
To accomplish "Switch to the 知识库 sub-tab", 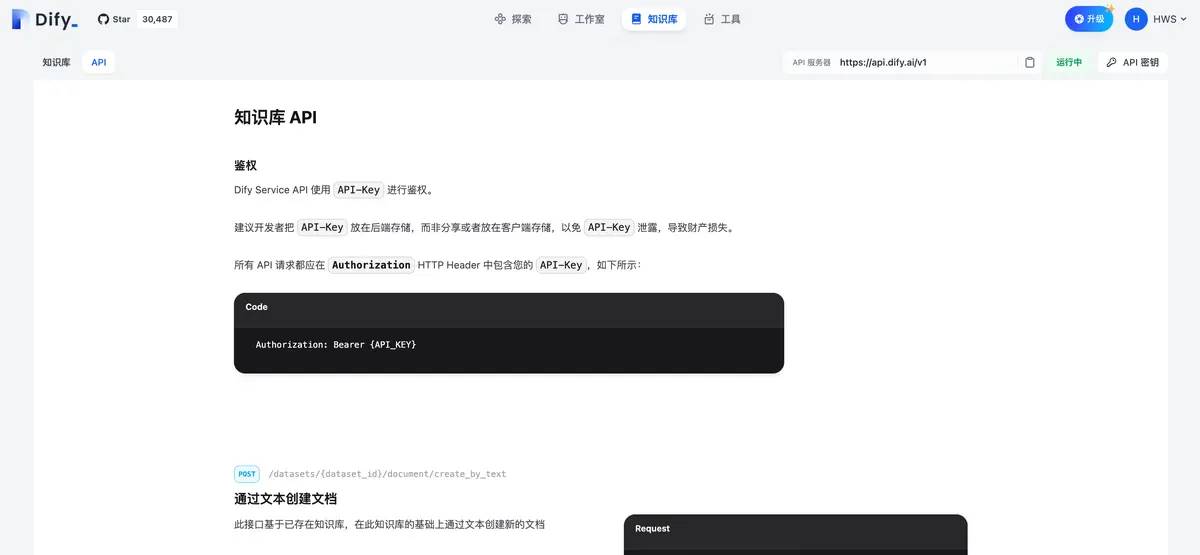I will point(56,62).
